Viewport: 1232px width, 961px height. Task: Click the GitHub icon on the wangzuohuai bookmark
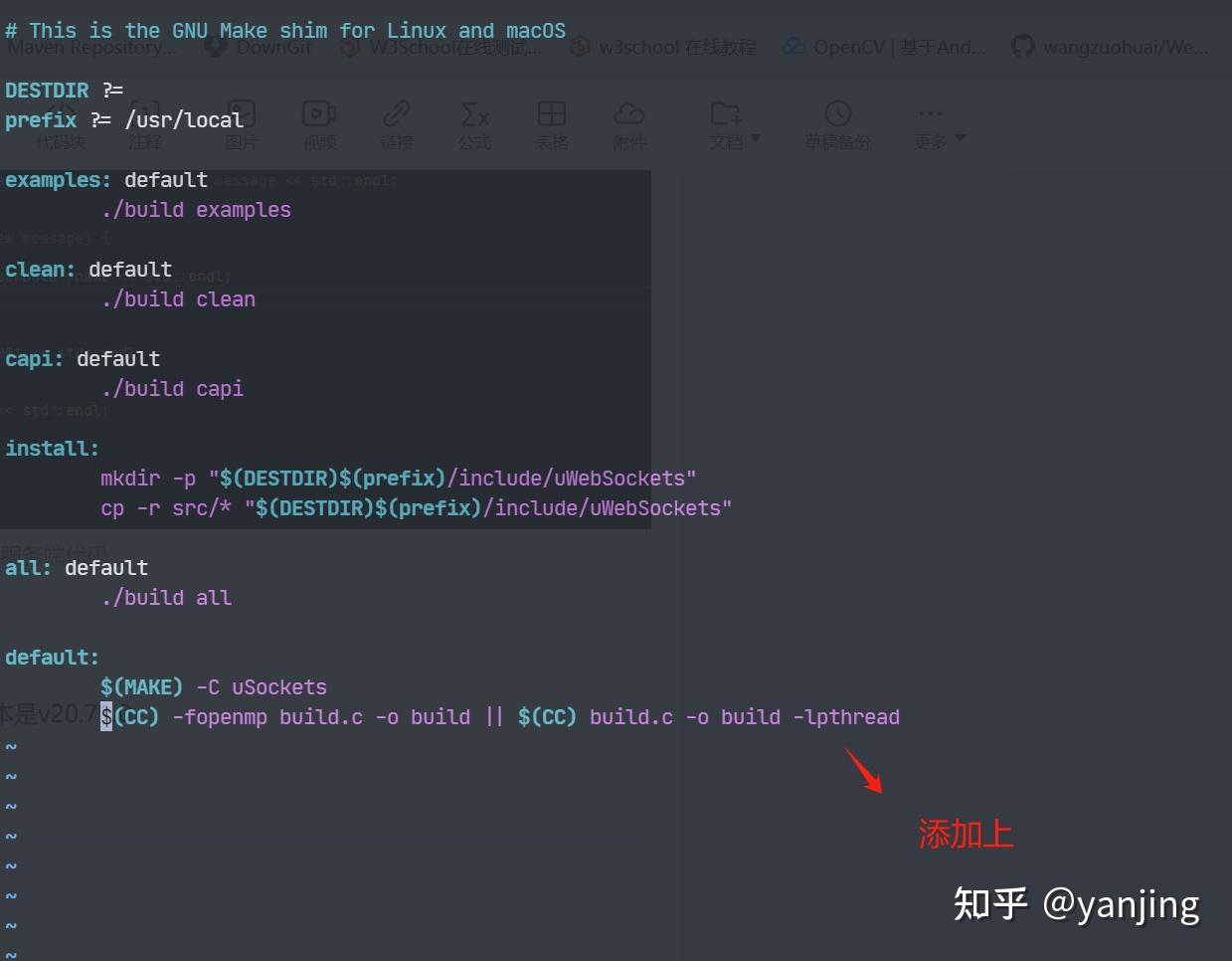pos(1024,46)
